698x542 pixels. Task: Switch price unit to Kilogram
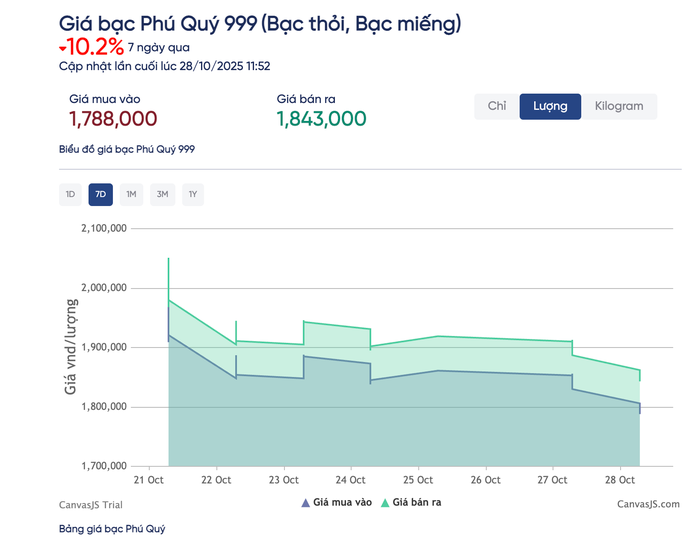coord(618,106)
